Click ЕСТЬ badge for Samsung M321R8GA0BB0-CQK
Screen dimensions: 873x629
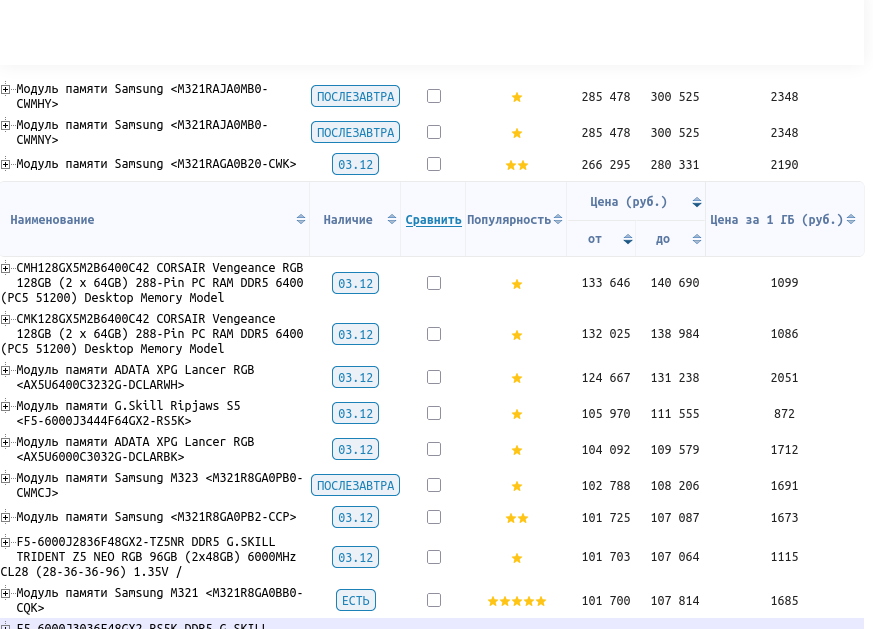356,601
